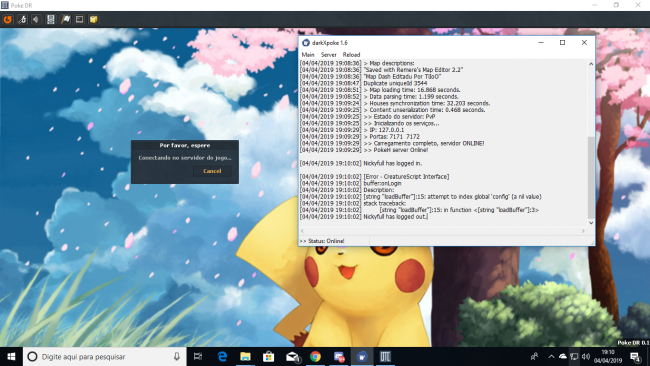The image size is (650, 366).
Task: Click the microphone icon in the taskbar search box
Action: [x=177, y=356]
